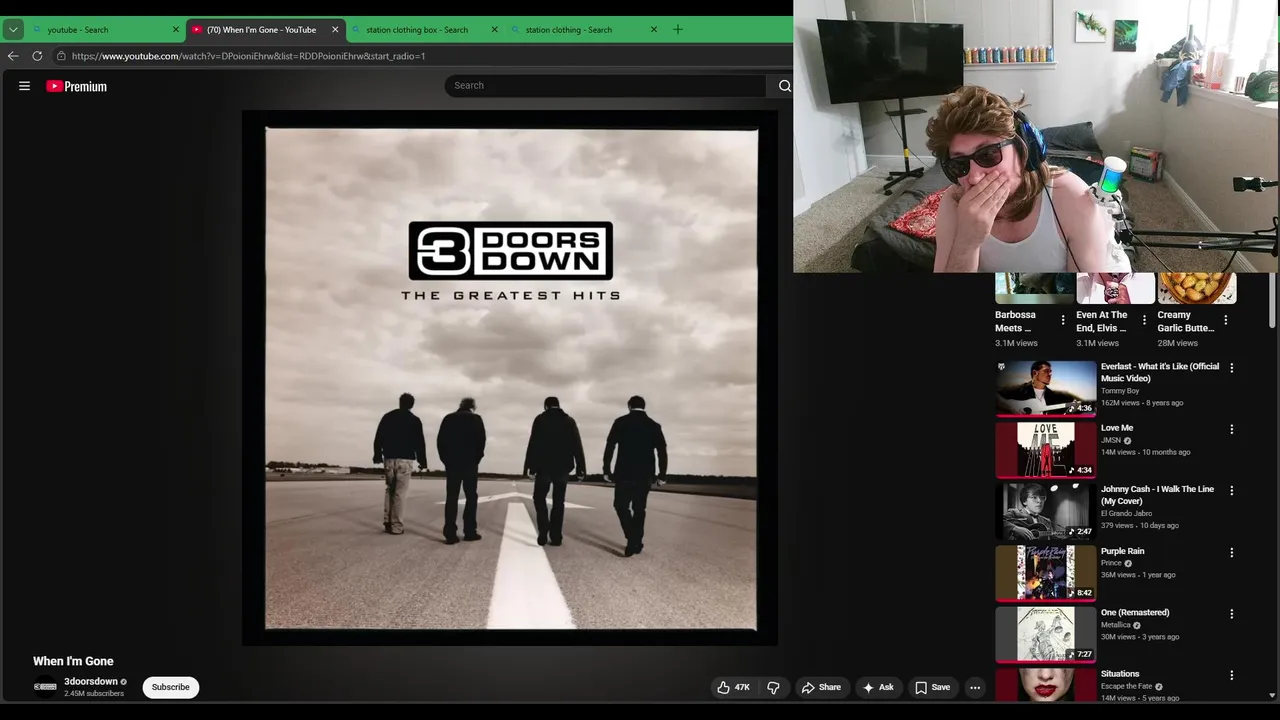1280x720 pixels.
Task: Subscribe to 3doorsdown channel
Action: [171, 687]
